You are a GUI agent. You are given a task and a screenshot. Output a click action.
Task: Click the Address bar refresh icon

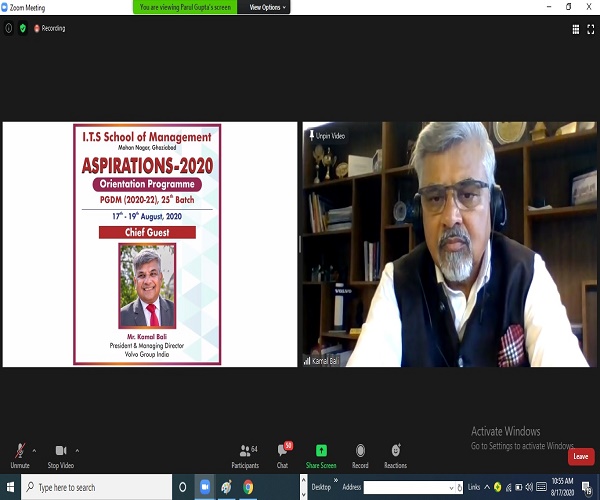(x=460, y=487)
